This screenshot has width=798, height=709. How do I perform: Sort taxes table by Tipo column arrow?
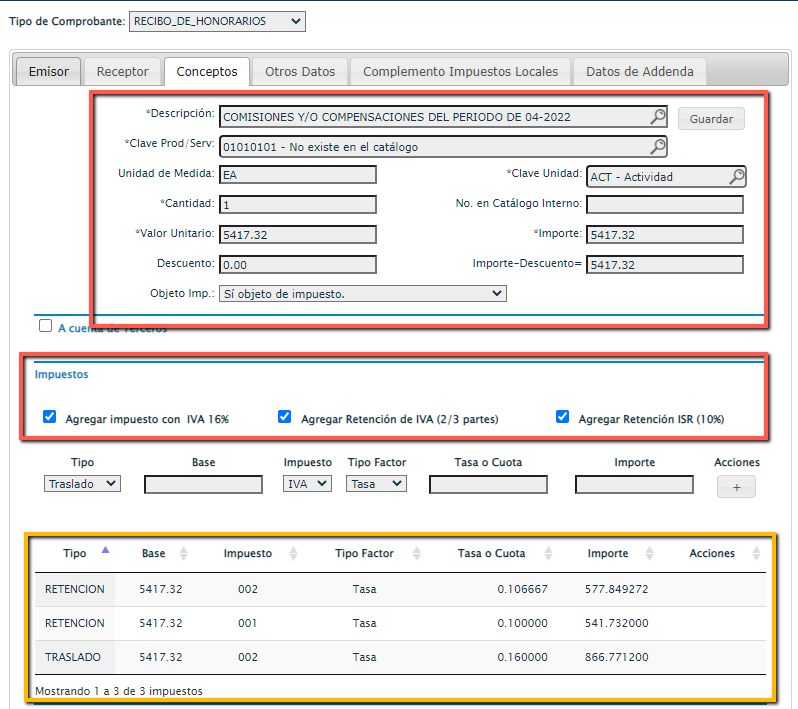click(x=106, y=551)
